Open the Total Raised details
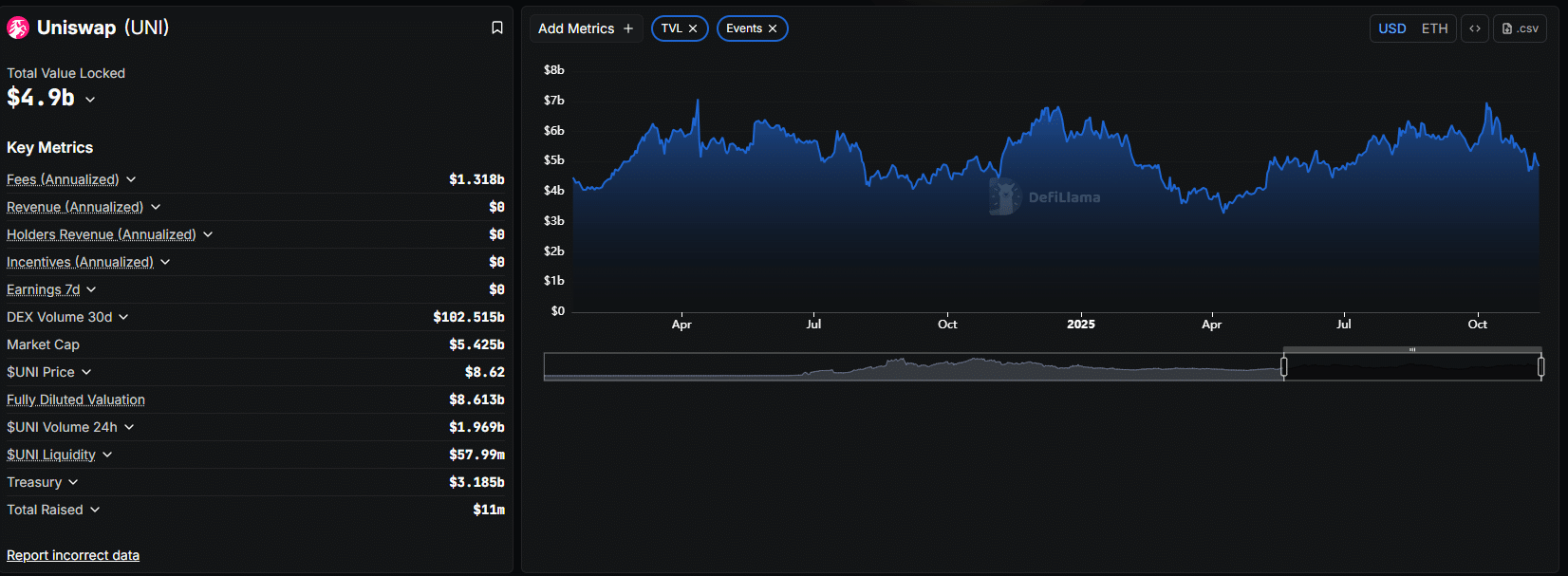 95,510
